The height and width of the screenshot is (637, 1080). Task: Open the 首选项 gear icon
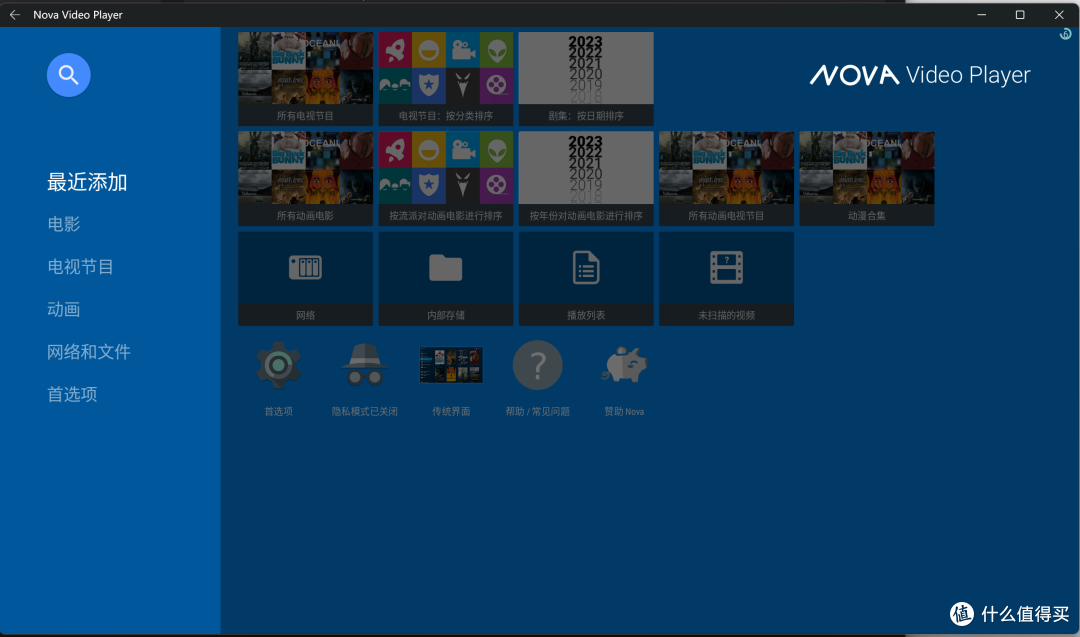pyautogui.click(x=278, y=366)
